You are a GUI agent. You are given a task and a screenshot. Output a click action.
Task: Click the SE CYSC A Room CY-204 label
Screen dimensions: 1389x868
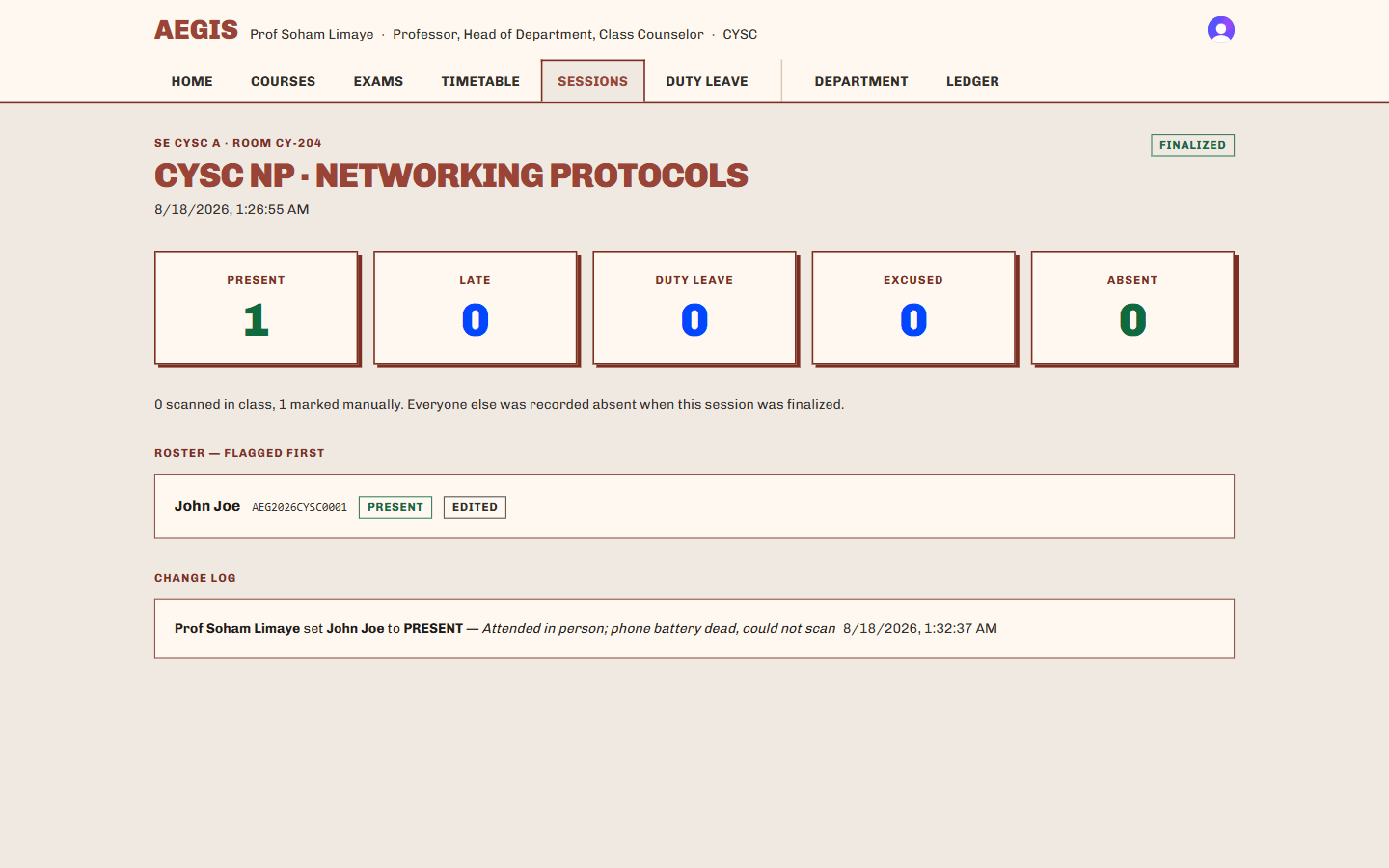[x=238, y=143]
